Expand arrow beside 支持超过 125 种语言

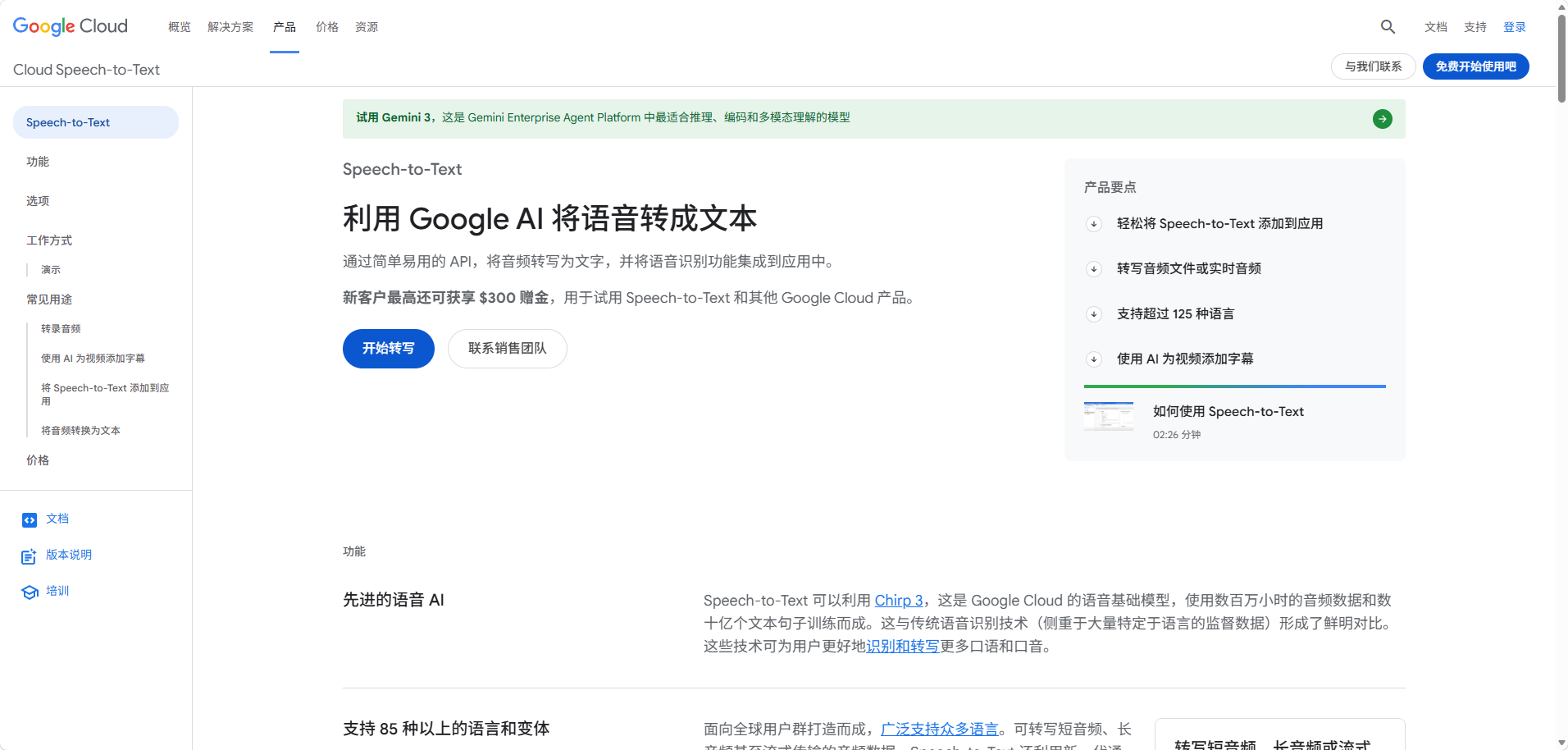pos(1093,314)
